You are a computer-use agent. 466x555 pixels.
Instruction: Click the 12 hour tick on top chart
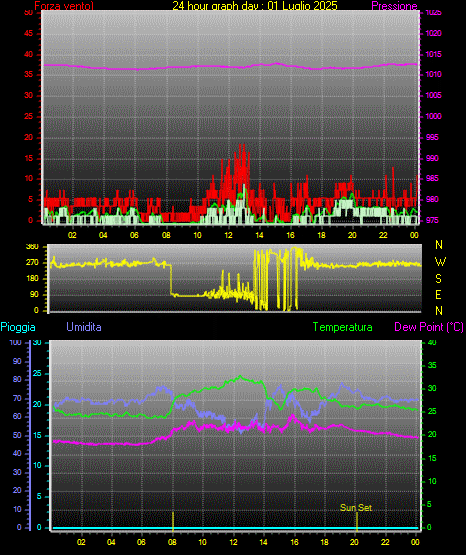pyautogui.click(x=229, y=235)
